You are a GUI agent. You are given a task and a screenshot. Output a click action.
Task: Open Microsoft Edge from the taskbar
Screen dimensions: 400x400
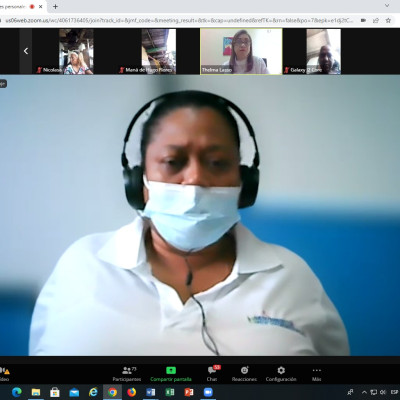point(16,392)
